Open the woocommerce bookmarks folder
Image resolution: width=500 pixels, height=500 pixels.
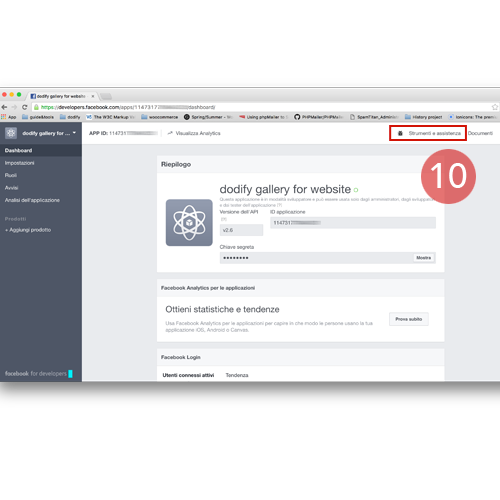[x=159, y=117]
